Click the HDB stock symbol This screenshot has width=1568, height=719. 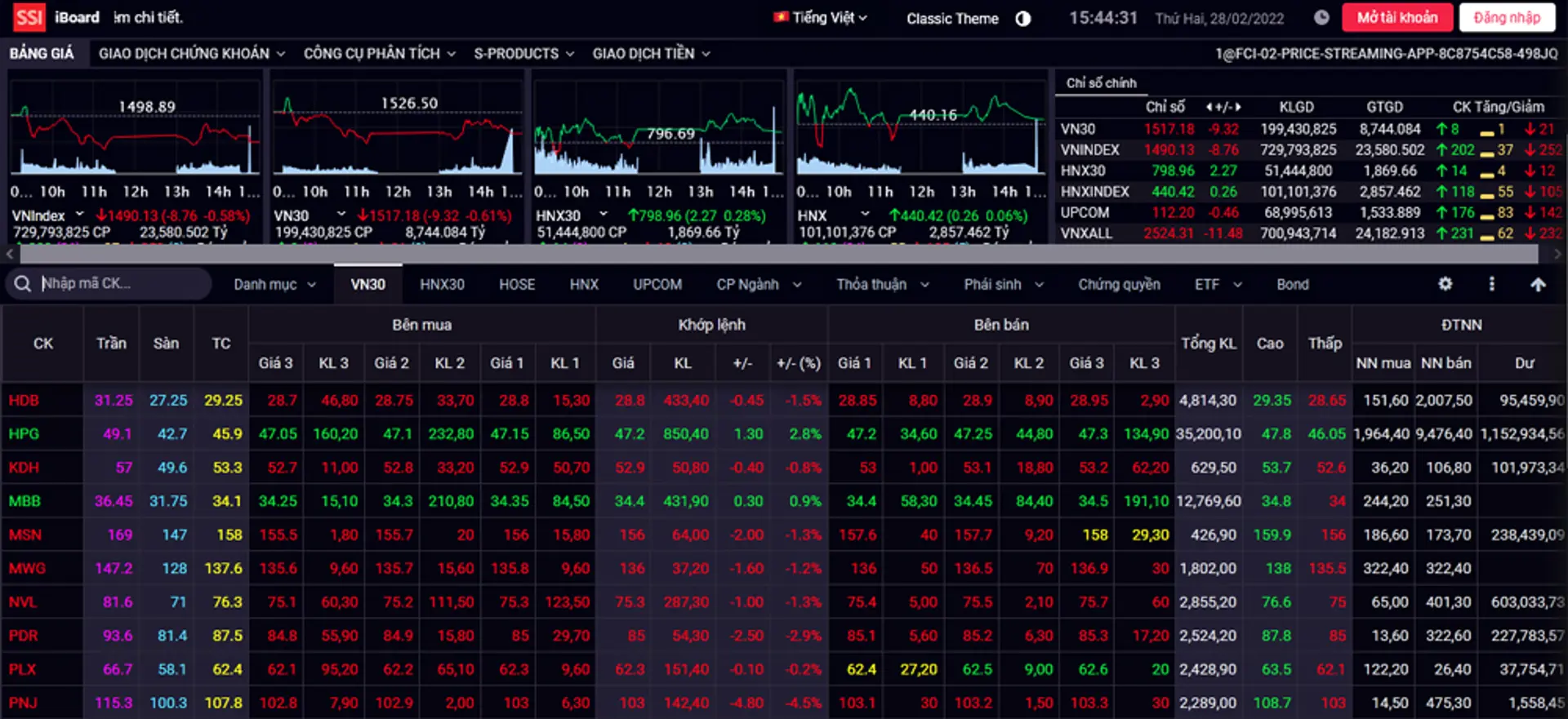point(24,401)
